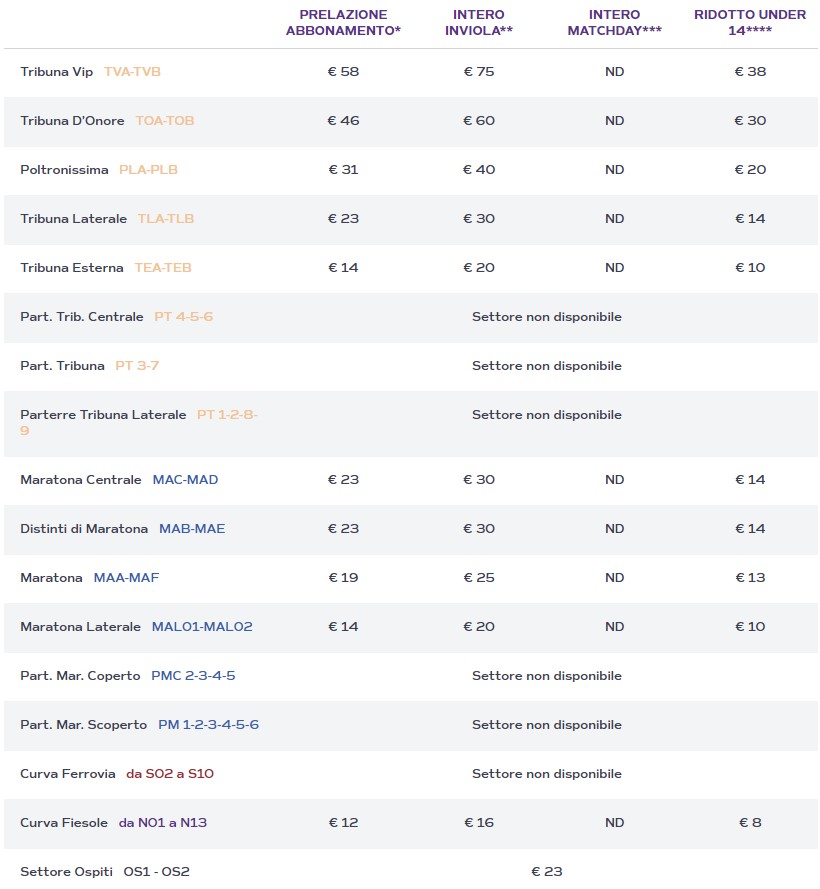Click the Intero Inviola column header
This screenshot has height=889, width=820.
478,23
